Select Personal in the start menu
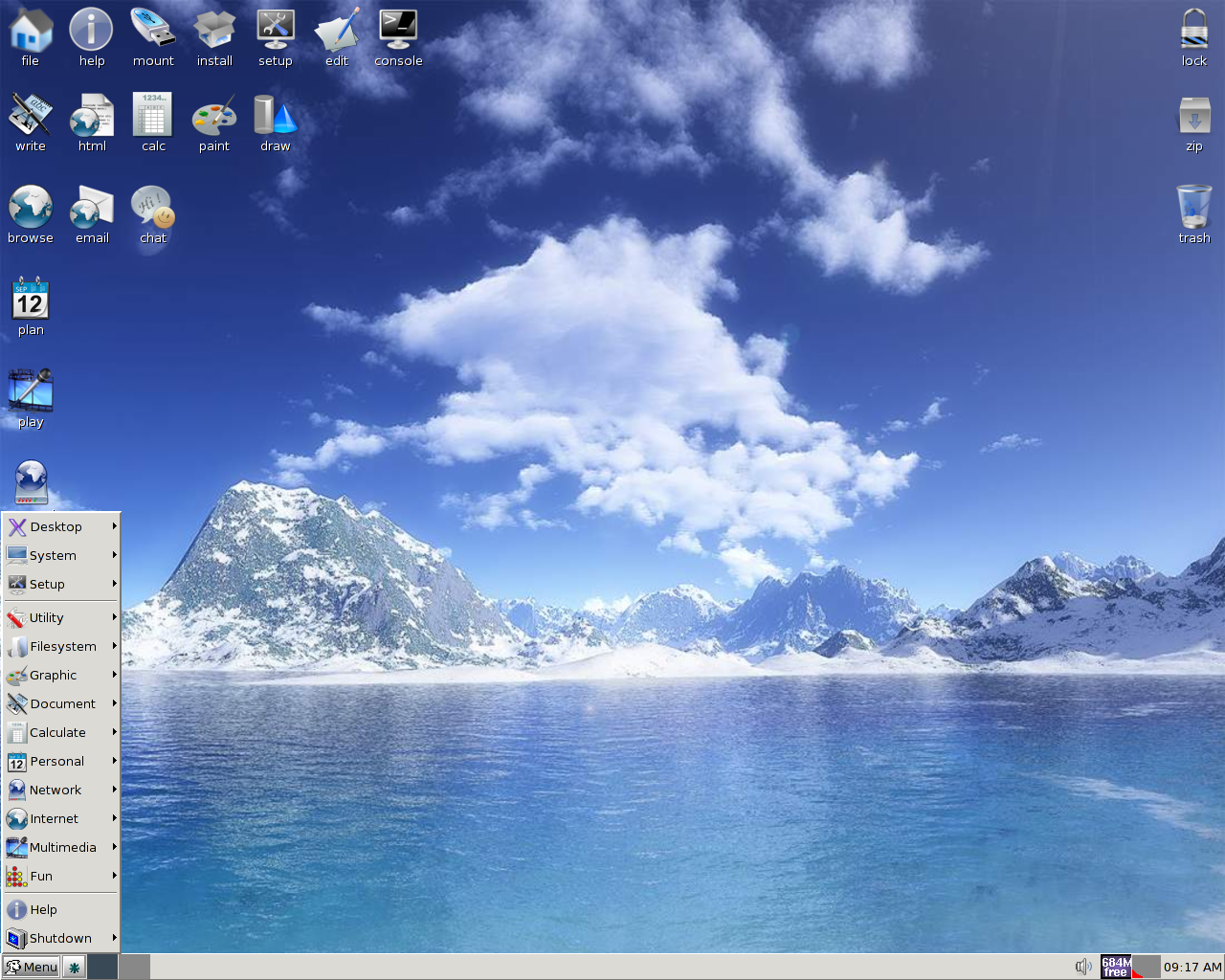Screen dimensions: 1225x980 [61, 761]
